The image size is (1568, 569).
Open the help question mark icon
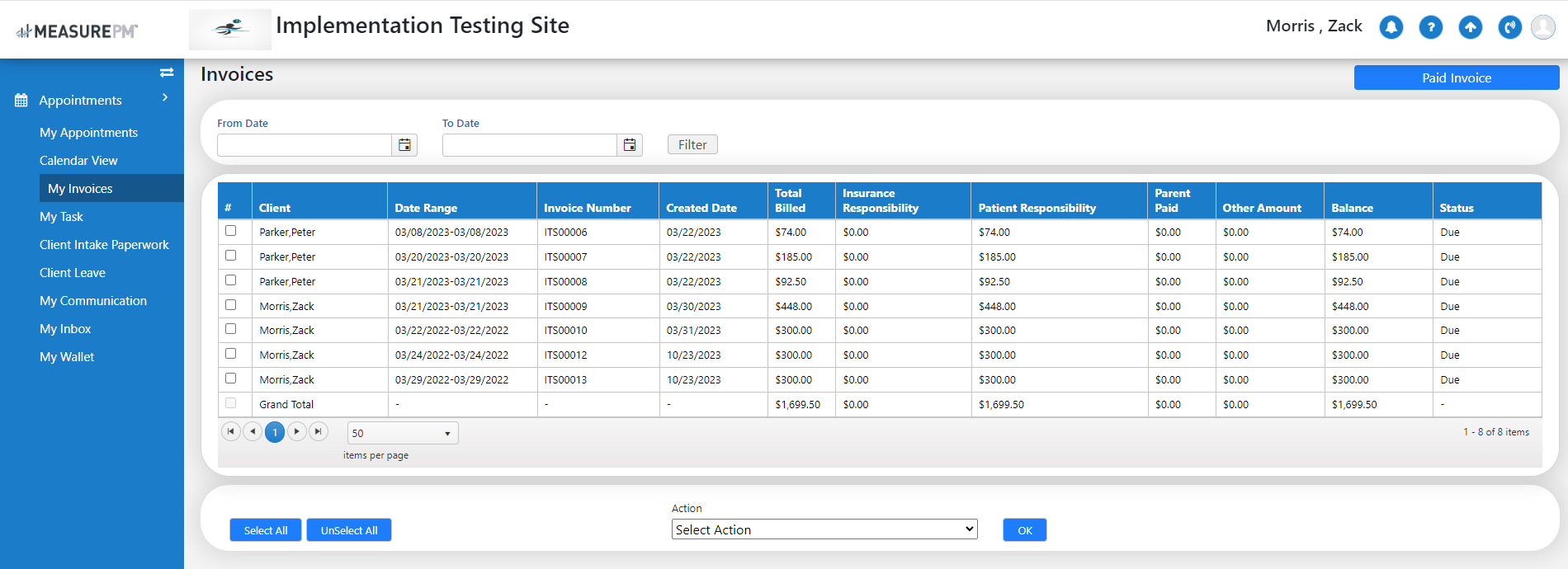[x=1431, y=27]
